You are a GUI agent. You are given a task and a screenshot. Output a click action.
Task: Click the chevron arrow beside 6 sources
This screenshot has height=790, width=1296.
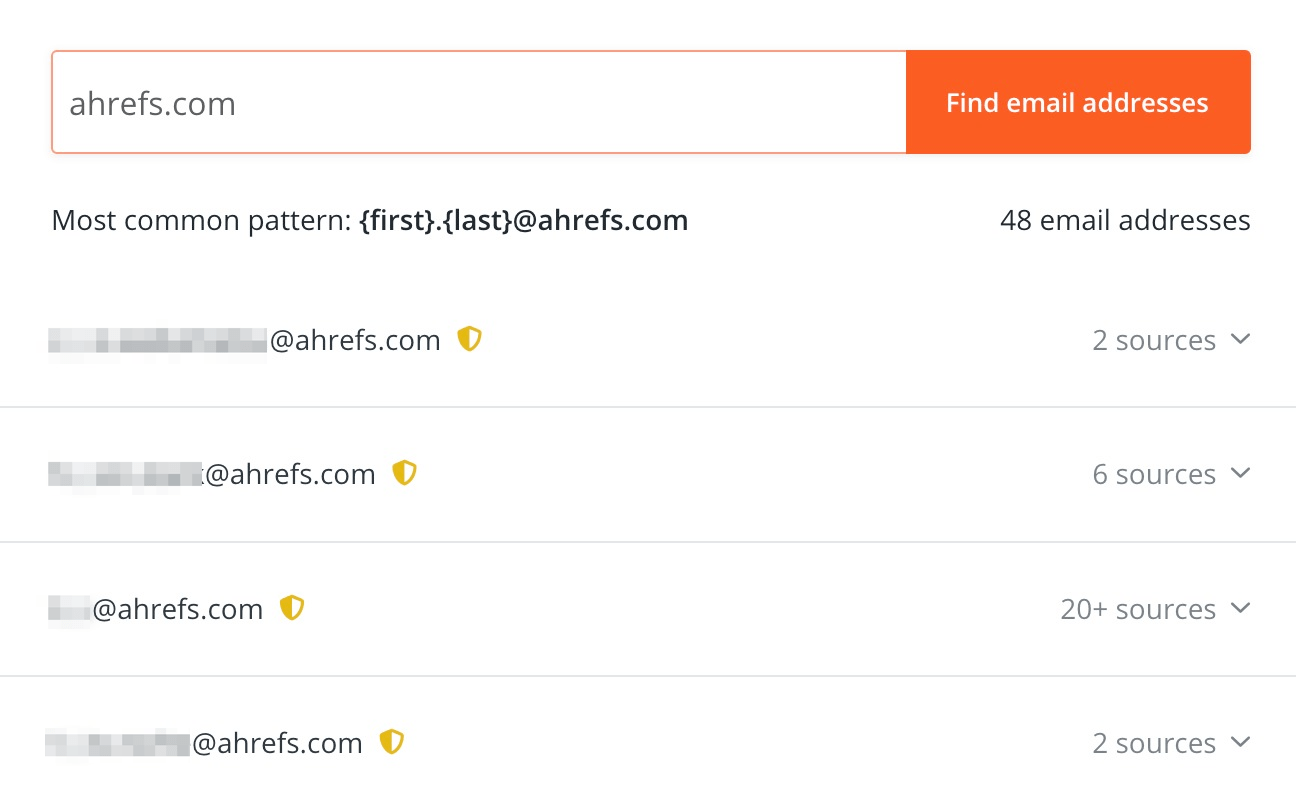tap(1240, 473)
